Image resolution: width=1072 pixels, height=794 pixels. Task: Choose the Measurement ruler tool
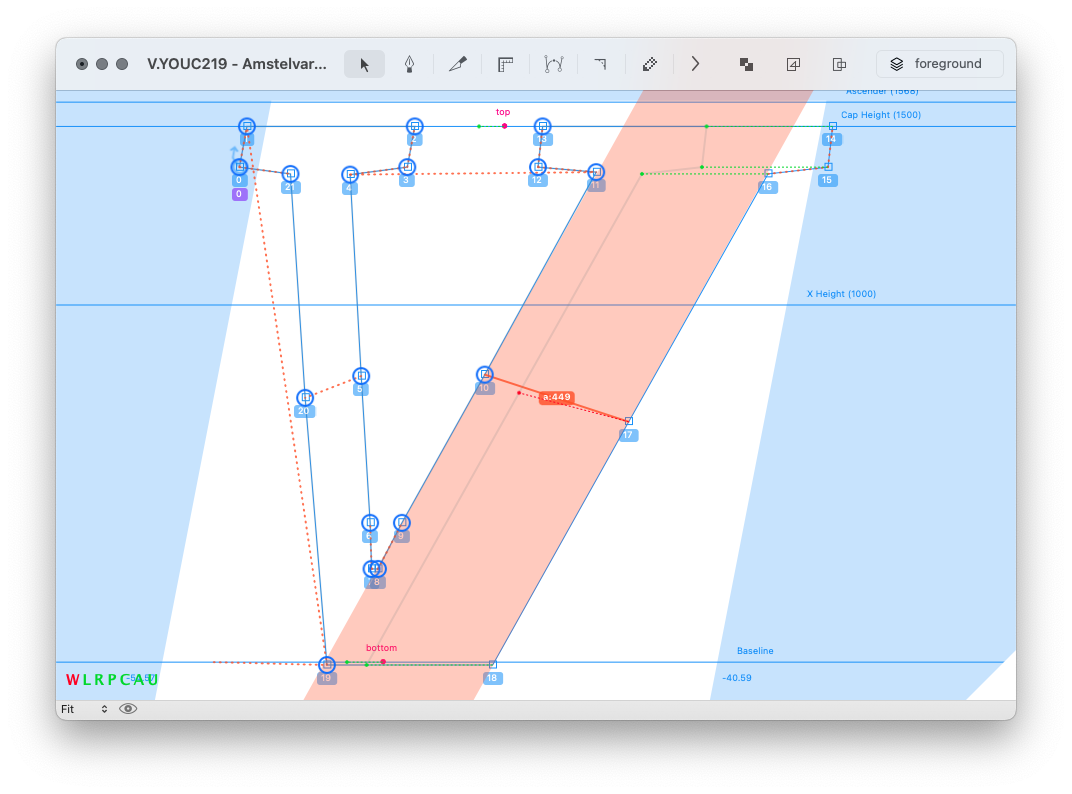click(506, 64)
